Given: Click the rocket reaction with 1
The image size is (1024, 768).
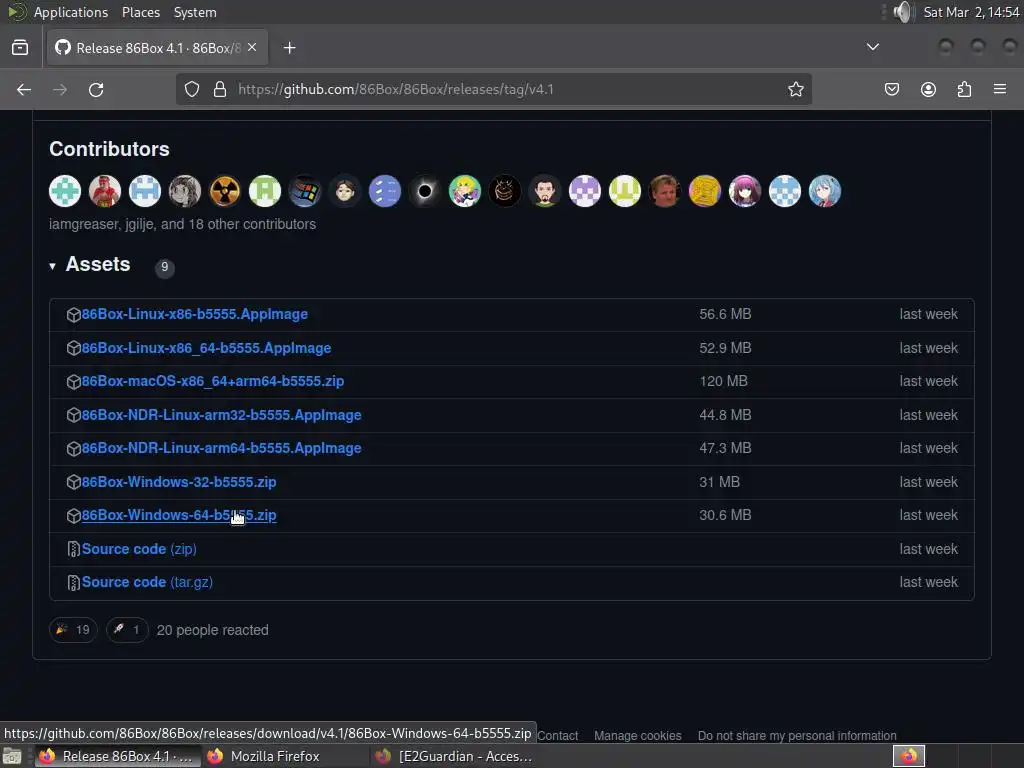Looking at the screenshot, I should coord(127,630).
